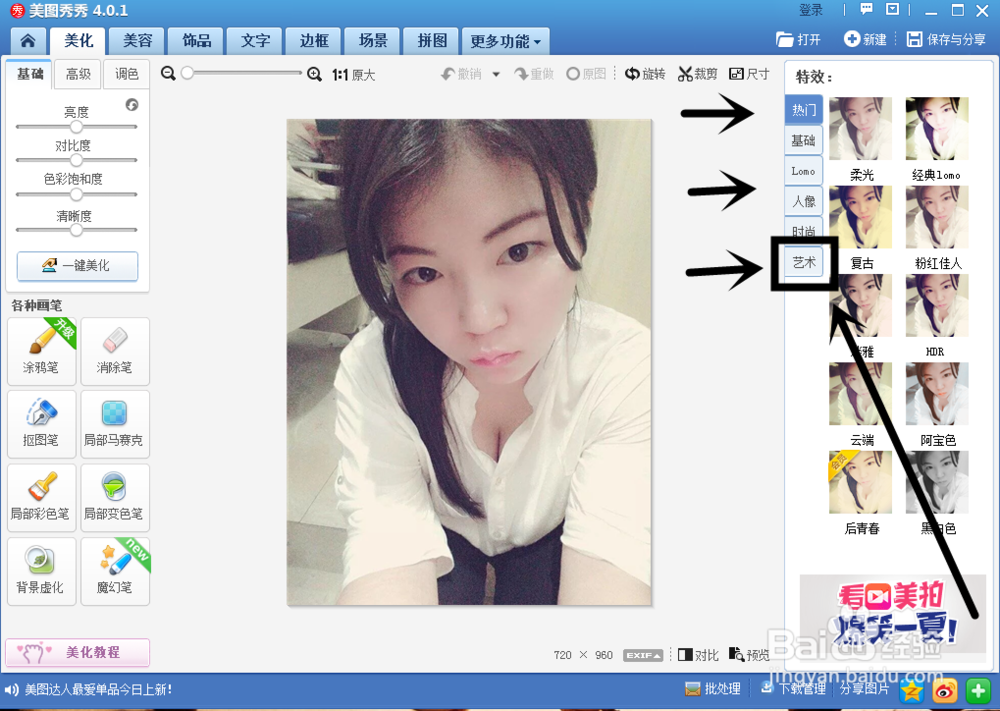Apply 一键美化 one-click beautify
Screen dimensions: 1000x711
coord(77,266)
